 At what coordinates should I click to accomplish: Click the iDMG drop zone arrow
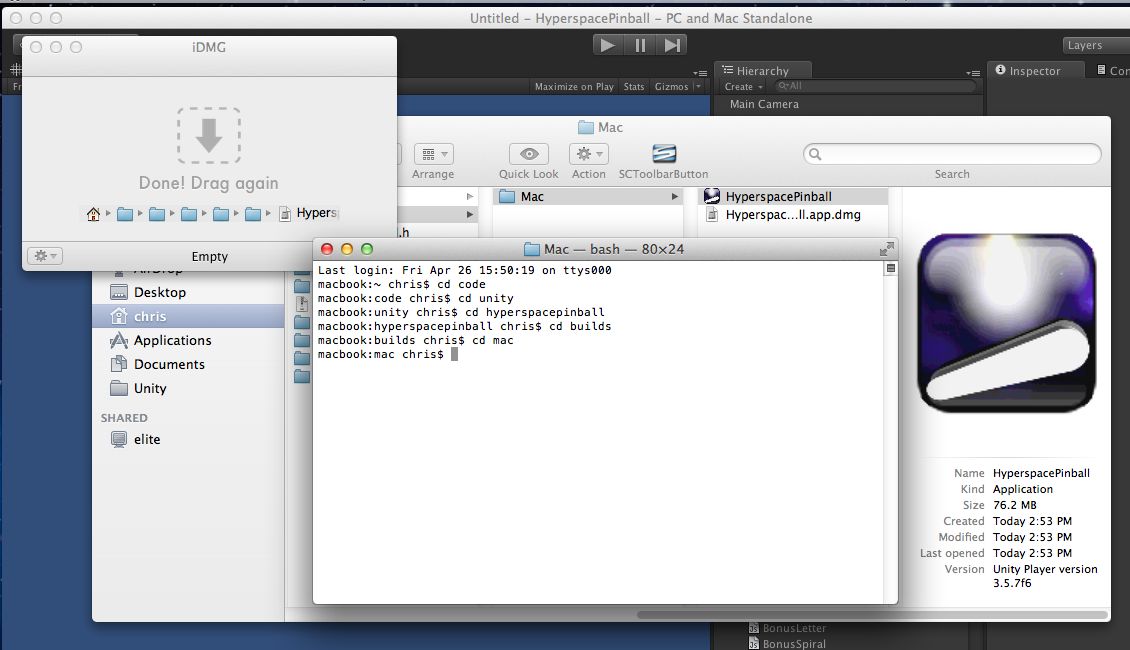(x=209, y=135)
